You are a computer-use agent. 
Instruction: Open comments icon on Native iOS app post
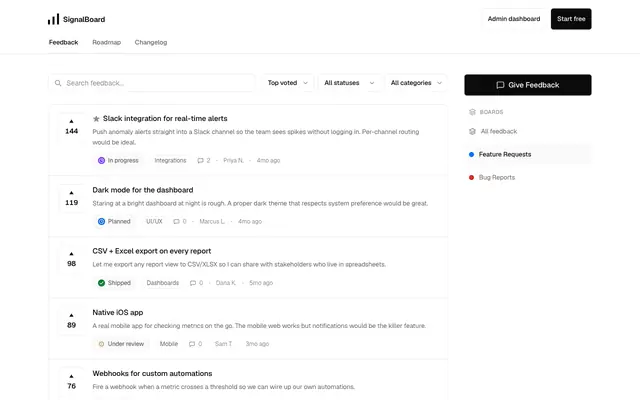[192, 344]
